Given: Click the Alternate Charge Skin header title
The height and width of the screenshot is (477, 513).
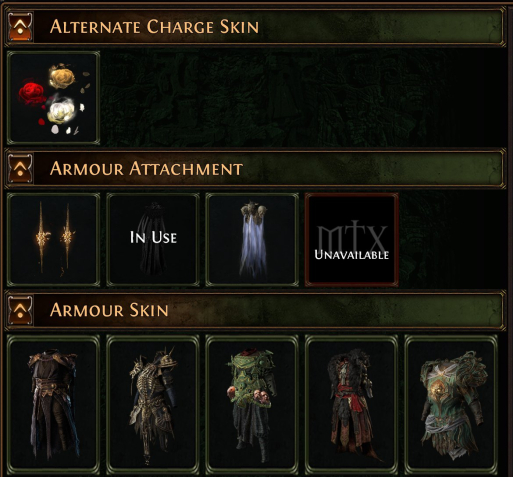Looking at the screenshot, I should (x=154, y=27).
